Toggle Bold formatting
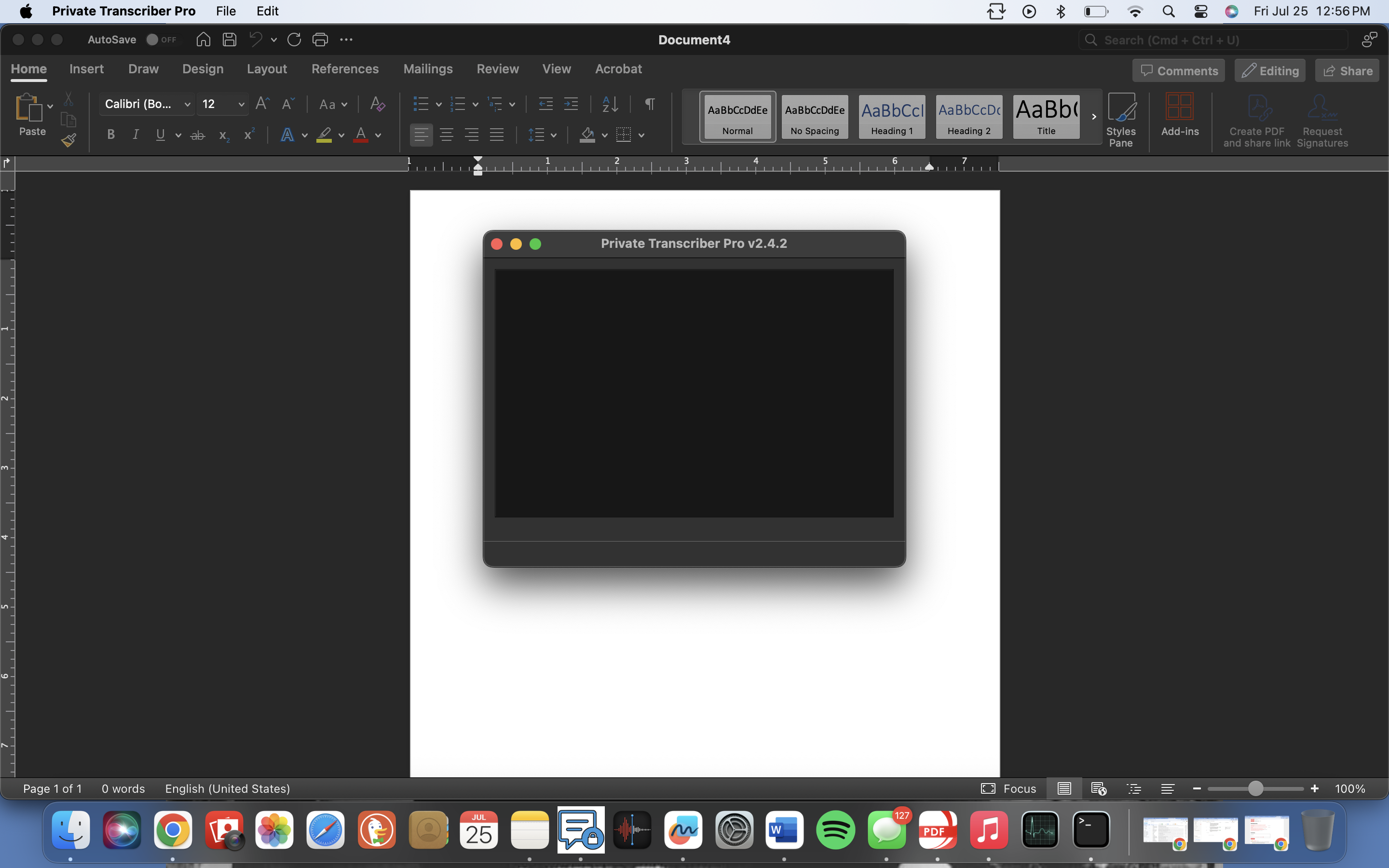1389x868 pixels. tap(111, 135)
